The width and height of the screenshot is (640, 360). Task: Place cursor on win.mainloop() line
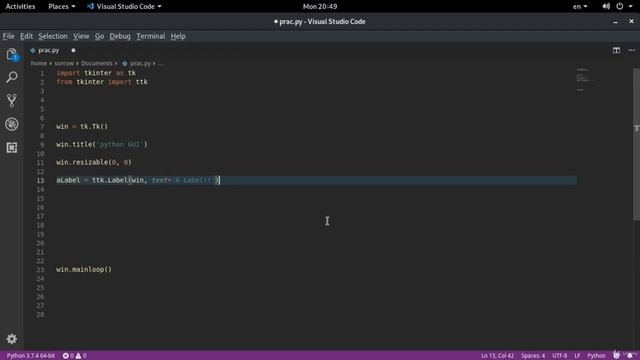click(84, 269)
